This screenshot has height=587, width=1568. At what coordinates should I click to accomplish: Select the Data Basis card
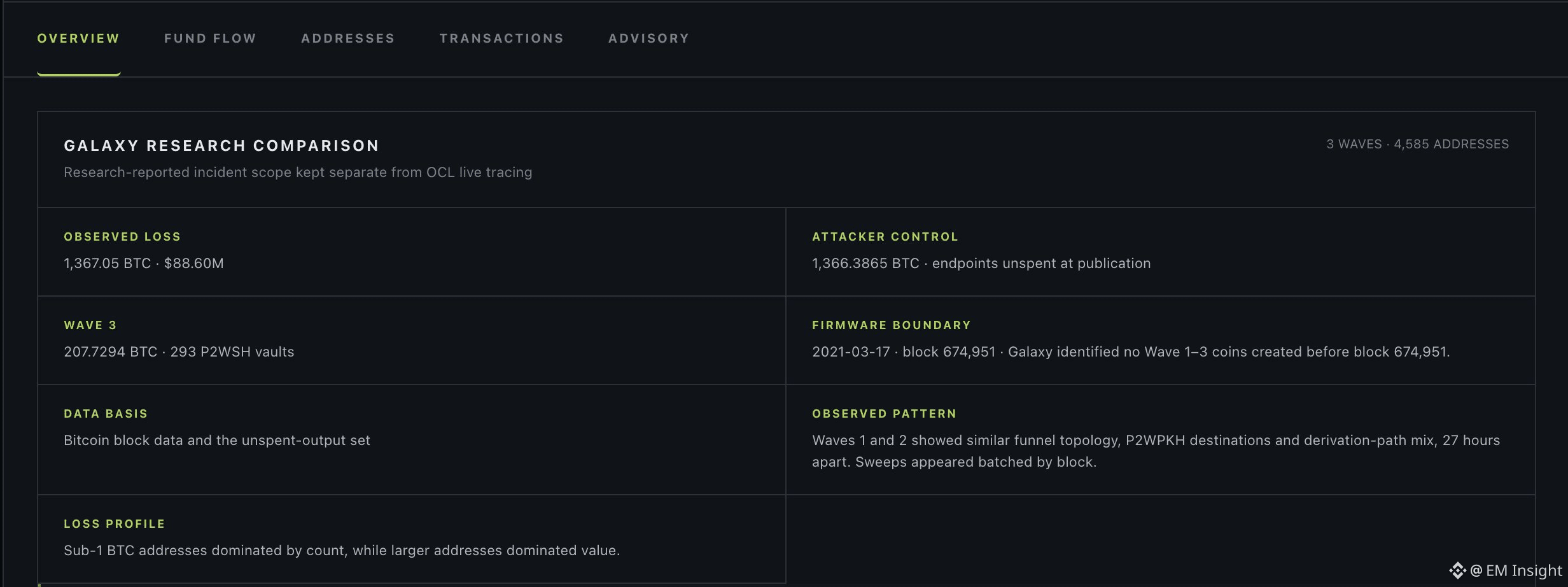(412, 439)
